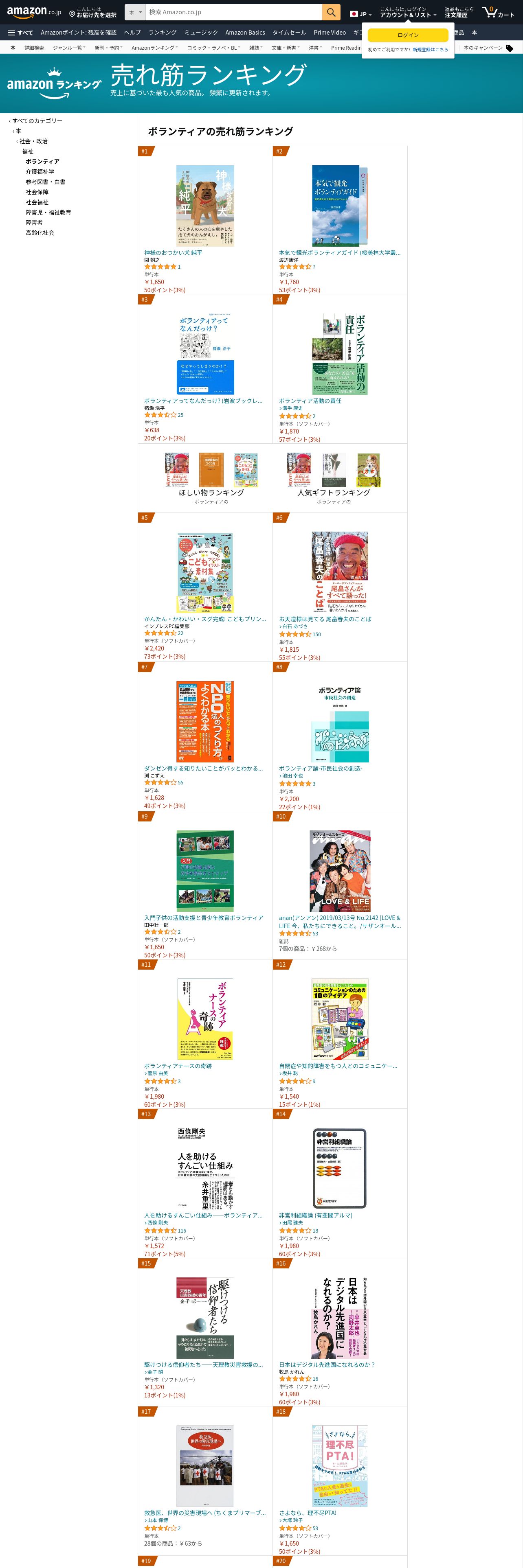Open the search category dropdown 本
This screenshot has height=1568, width=523.
point(136,12)
